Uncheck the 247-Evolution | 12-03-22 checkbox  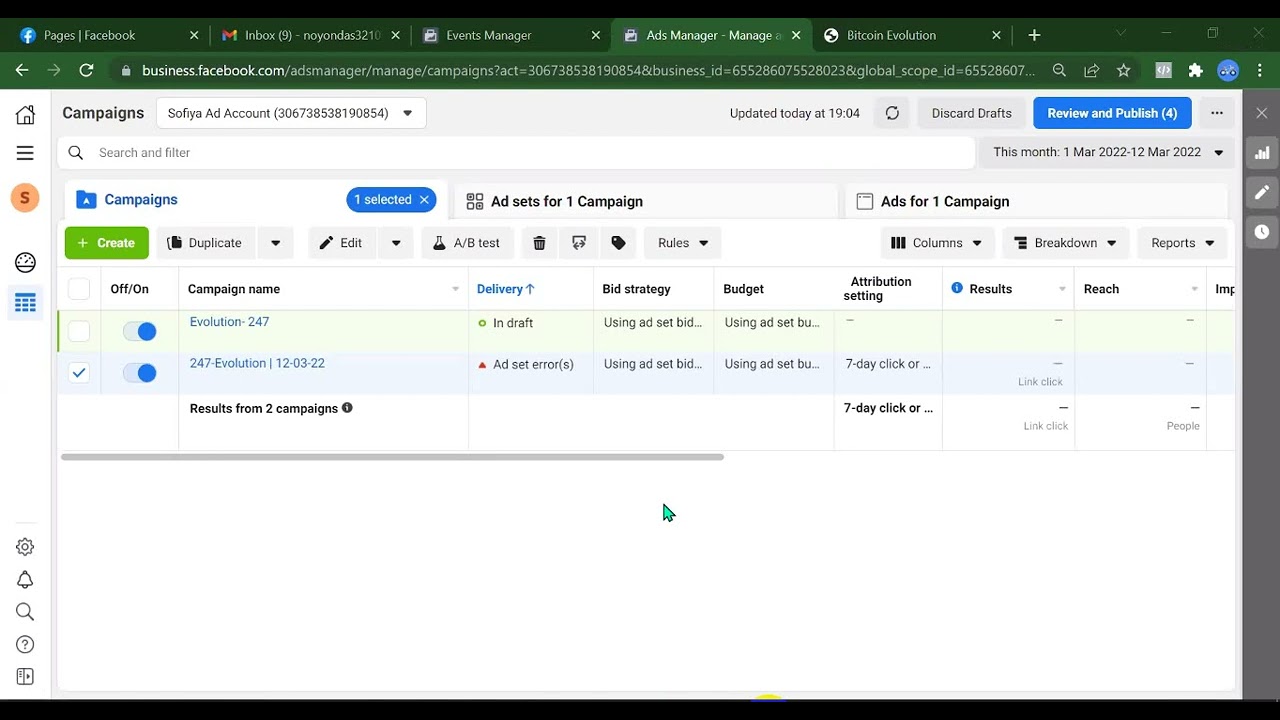(79, 373)
